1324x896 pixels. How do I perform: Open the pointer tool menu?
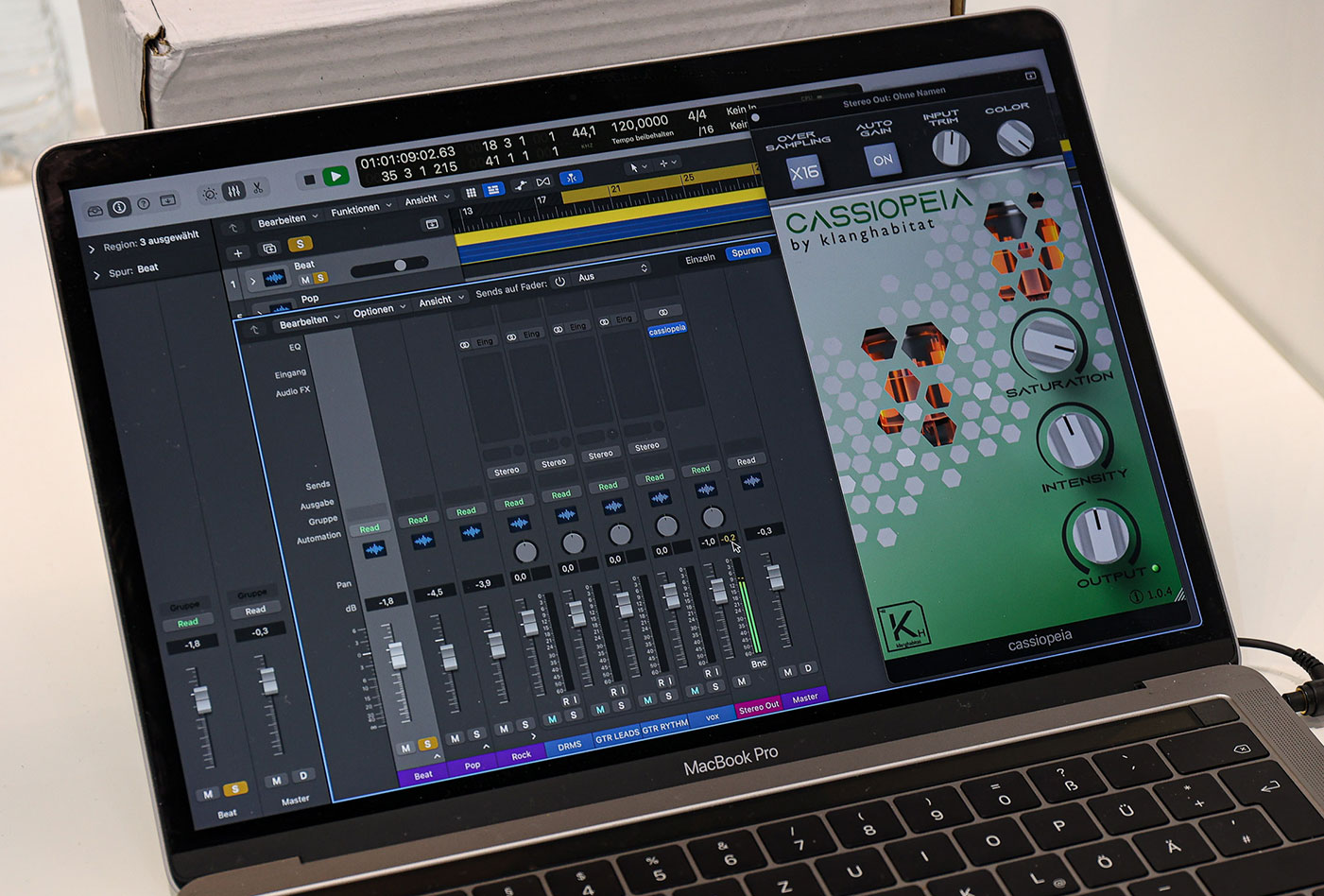tap(638, 167)
